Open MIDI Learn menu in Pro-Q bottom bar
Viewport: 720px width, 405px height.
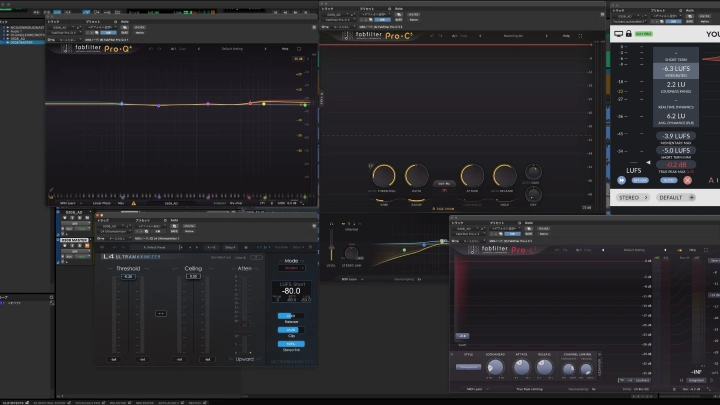[x=71, y=203]
